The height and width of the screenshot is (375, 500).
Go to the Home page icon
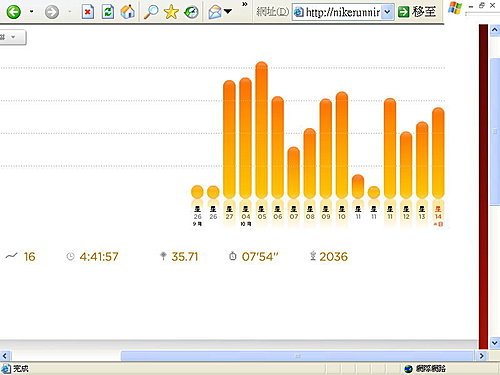[128, 12]
